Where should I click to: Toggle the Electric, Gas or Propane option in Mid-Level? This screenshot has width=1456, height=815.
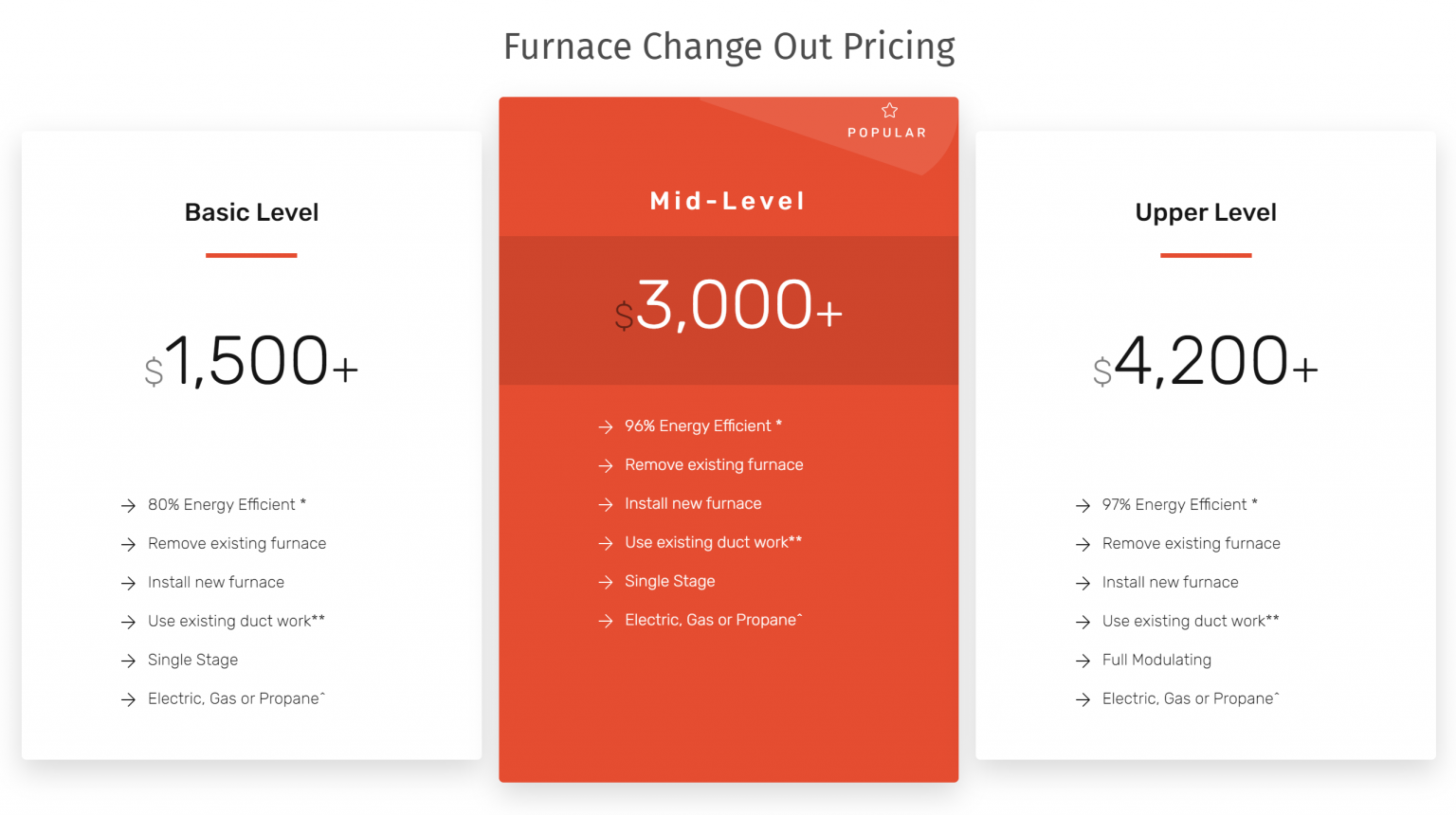(713, 620)
